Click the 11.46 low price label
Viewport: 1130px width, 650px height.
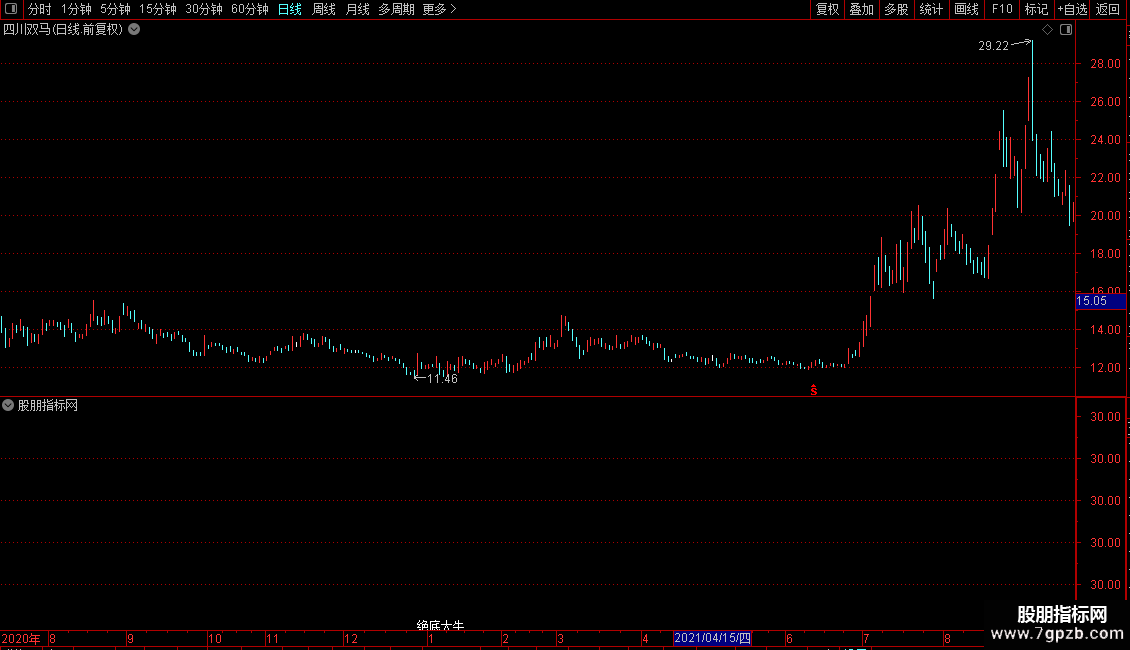coord(442,379)
